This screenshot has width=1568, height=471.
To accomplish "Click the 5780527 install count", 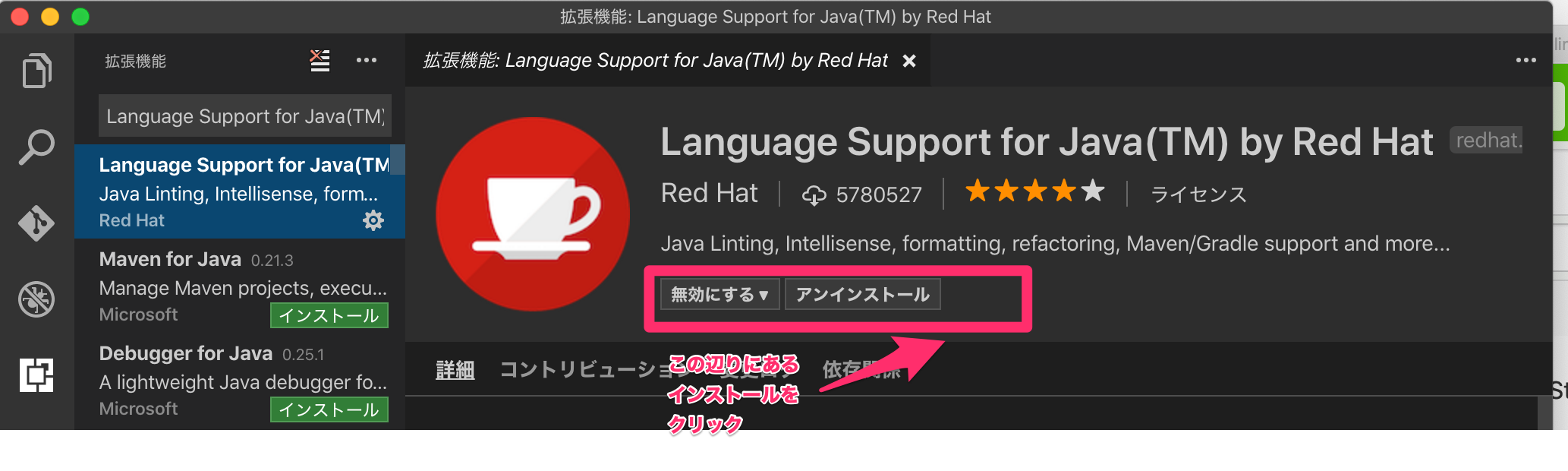I will [x=879, y=195].
